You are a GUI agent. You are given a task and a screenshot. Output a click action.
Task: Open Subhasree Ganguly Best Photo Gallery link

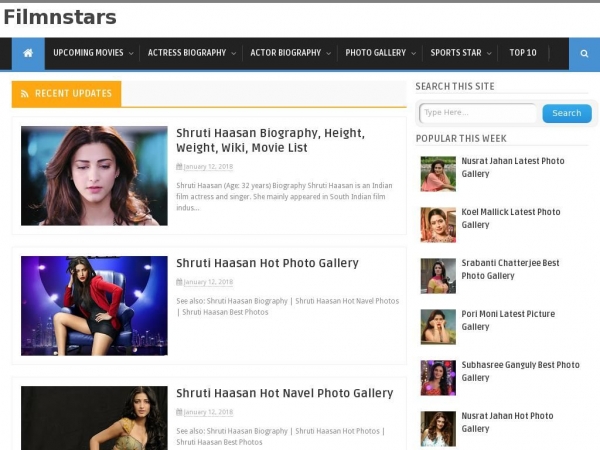pyautogui.click(x=520, y=371)
